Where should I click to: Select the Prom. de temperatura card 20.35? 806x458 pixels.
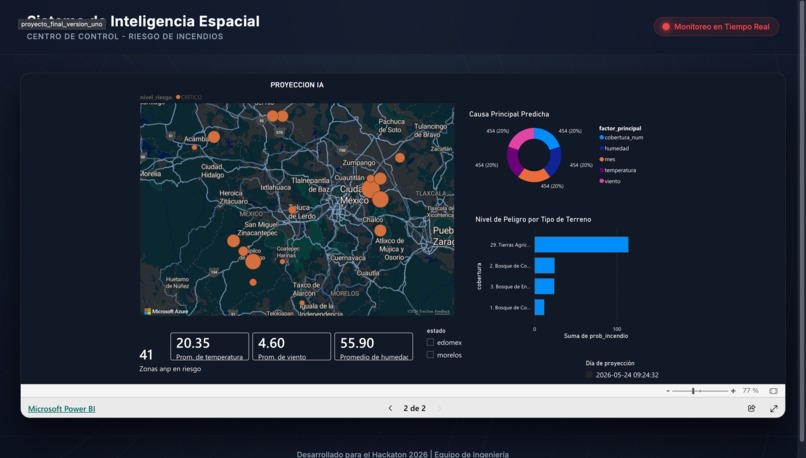point(210,346)
